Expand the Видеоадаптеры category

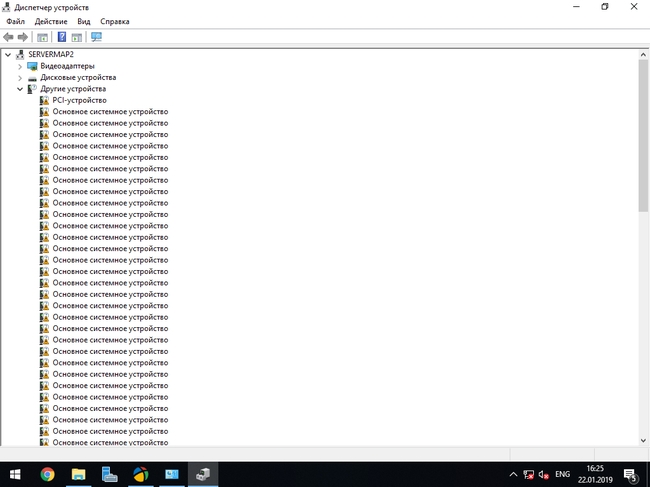(19, 66)
